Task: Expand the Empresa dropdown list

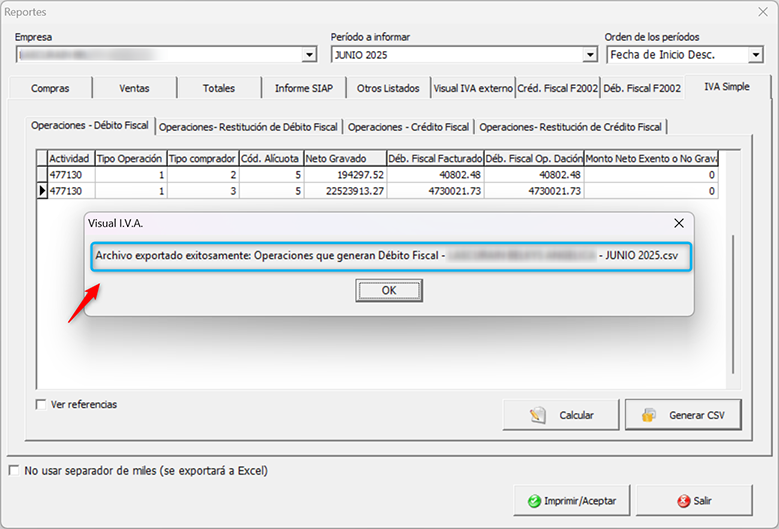Action: pos(309,55)
